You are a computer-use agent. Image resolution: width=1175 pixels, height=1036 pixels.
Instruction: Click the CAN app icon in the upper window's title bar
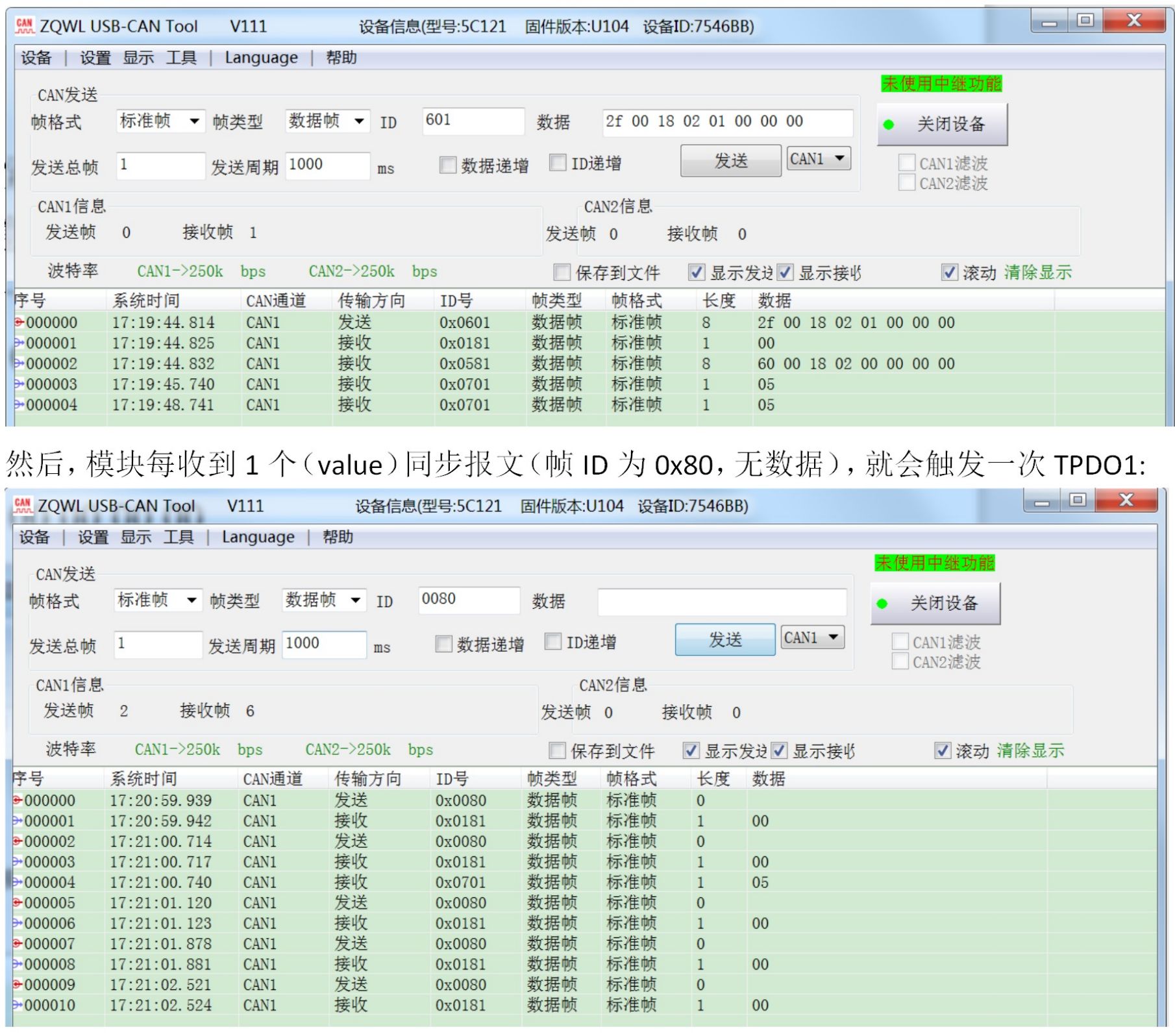click(25, 26)
